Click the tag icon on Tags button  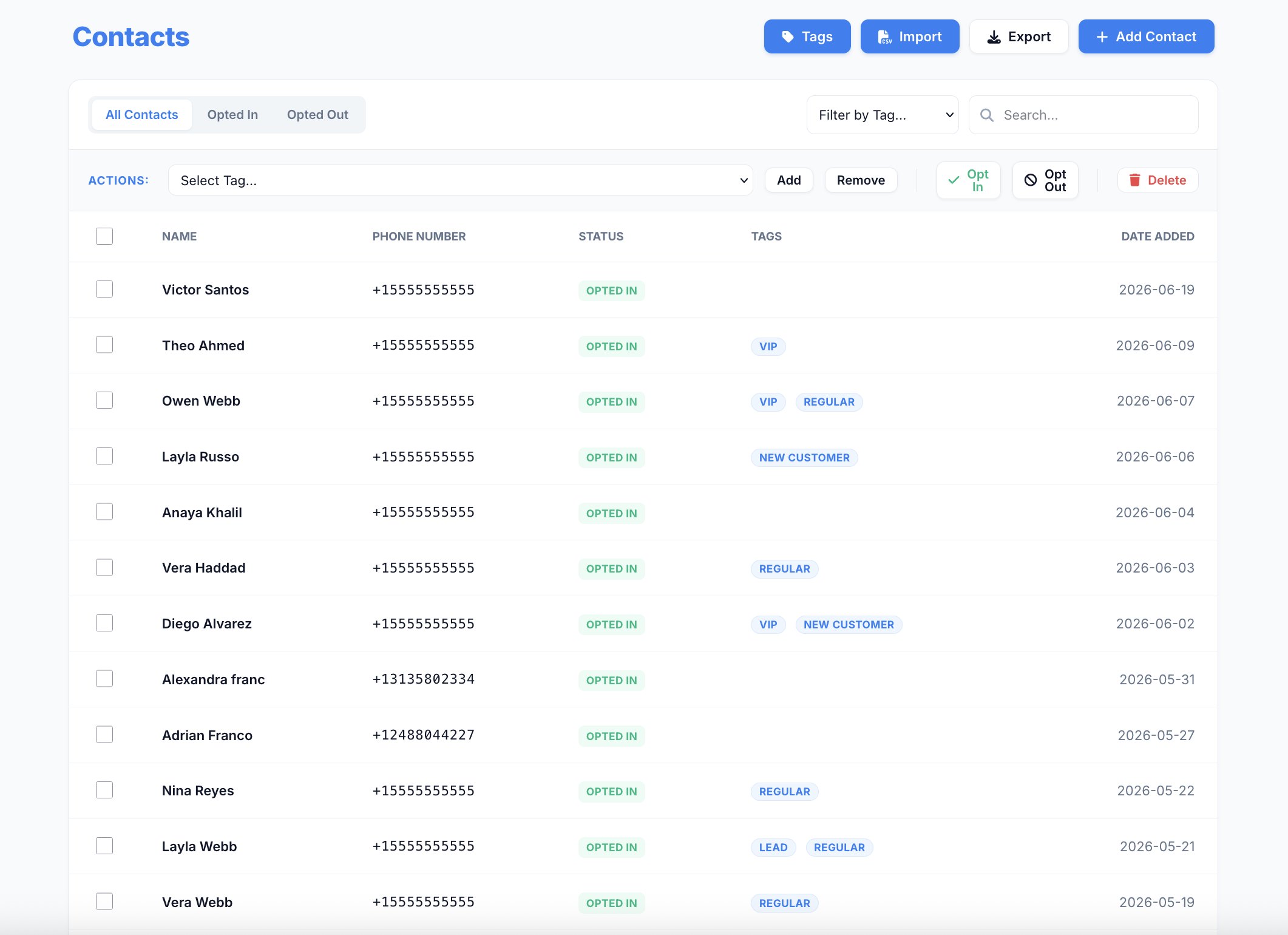788,37
